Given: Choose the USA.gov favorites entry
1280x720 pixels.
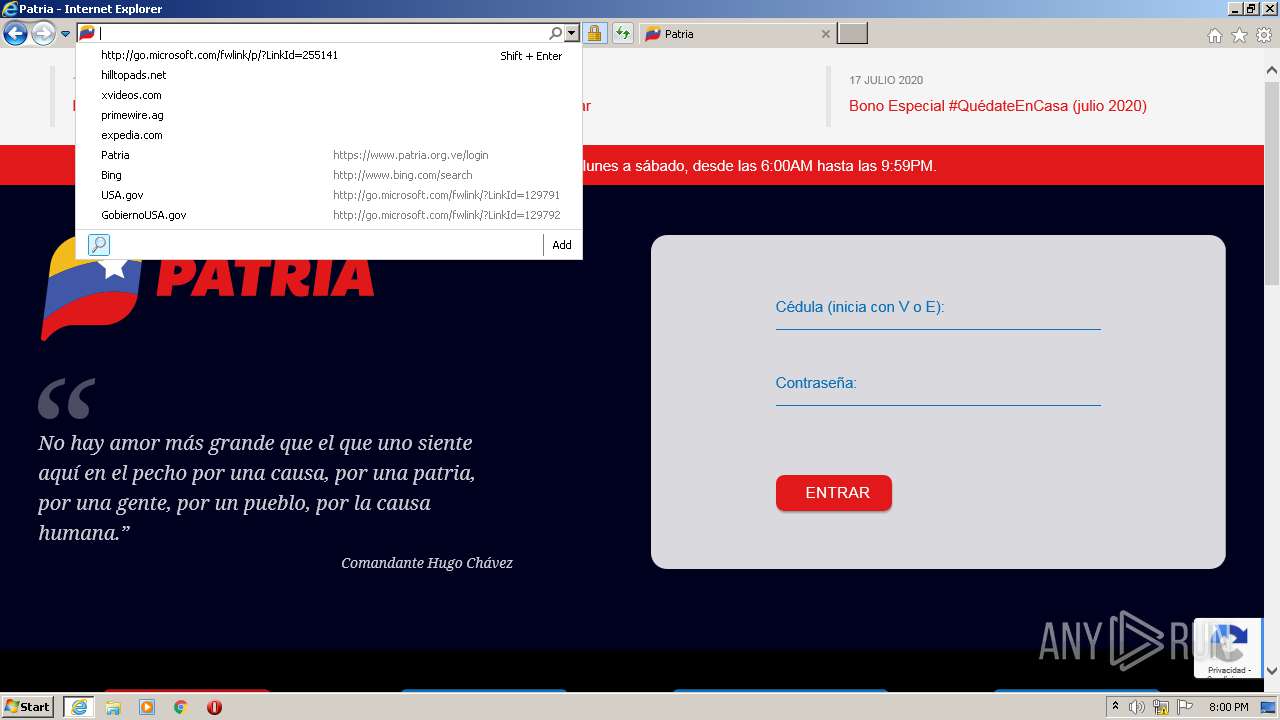Looking at the screenshot, I should tap(329, 195).
